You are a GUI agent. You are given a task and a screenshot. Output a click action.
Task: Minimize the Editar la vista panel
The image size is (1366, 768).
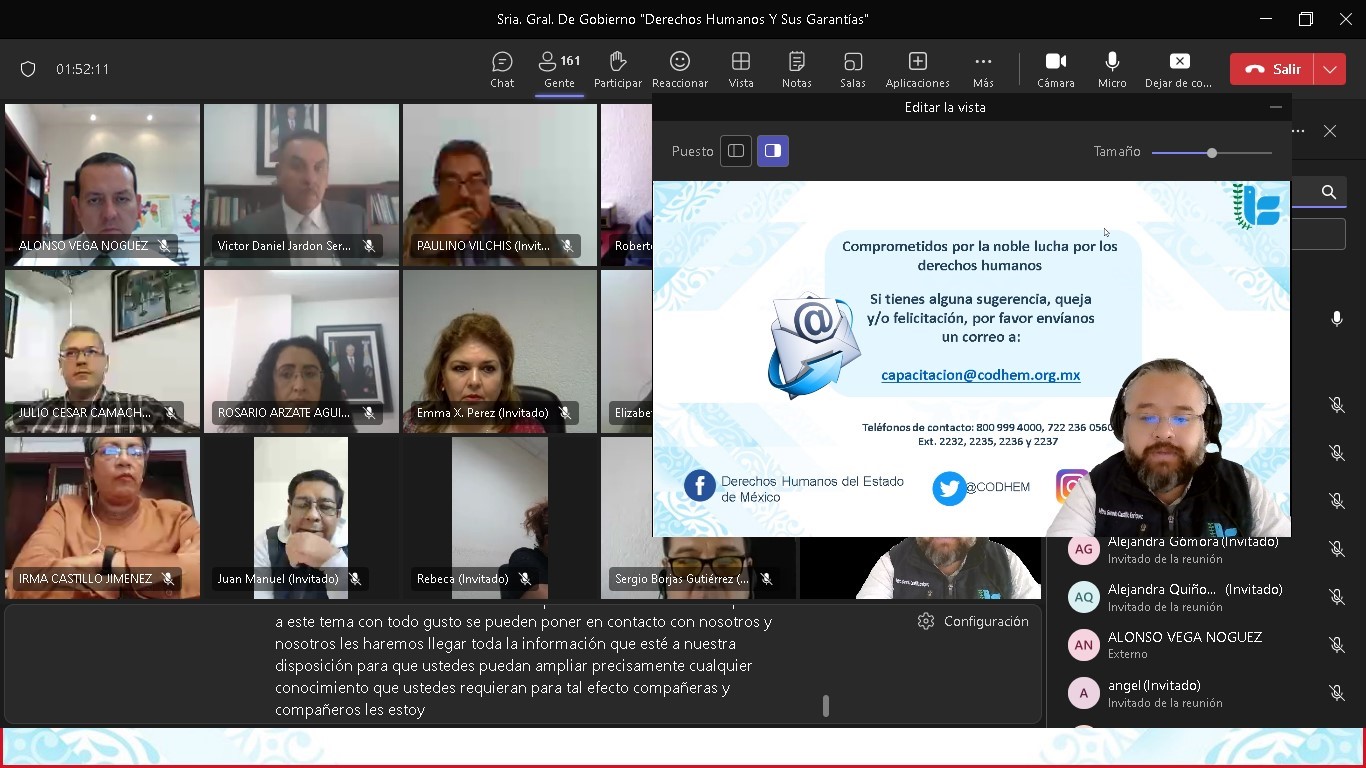tap(1275, 107)
